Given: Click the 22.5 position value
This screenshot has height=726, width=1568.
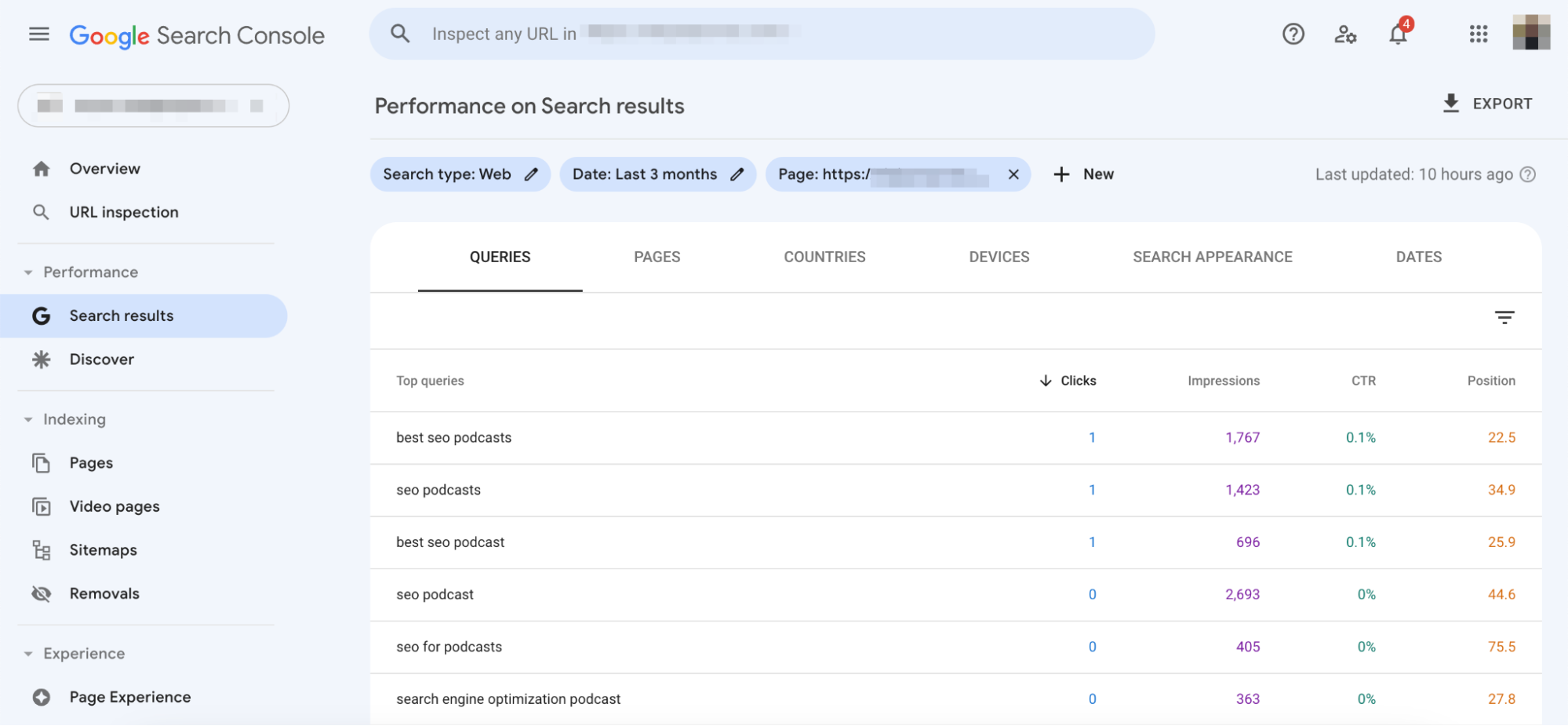Looking at the screenshot, I should 1501,438.
